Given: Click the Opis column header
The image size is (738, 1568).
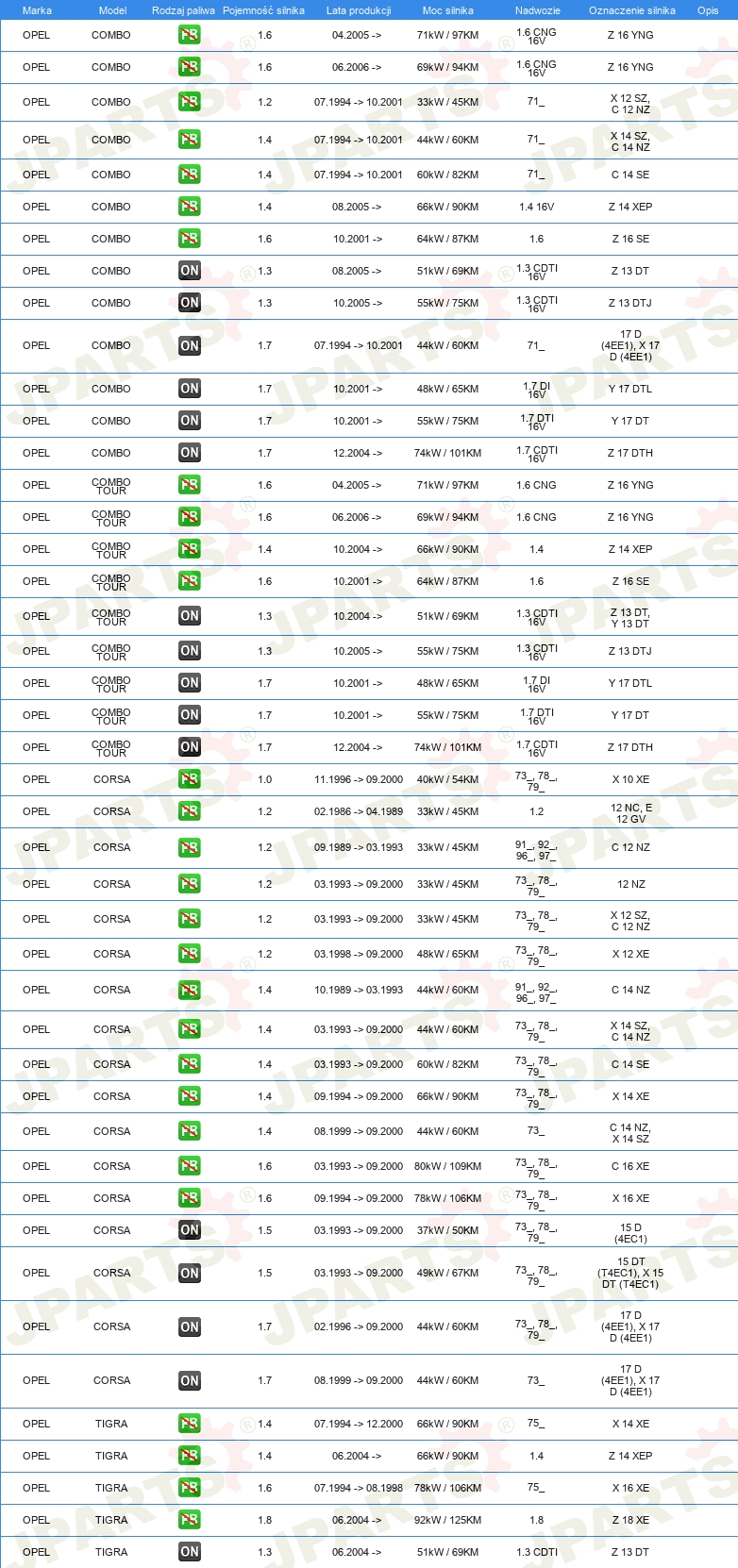Looking at the screenshot, I should tap(708, 10).
